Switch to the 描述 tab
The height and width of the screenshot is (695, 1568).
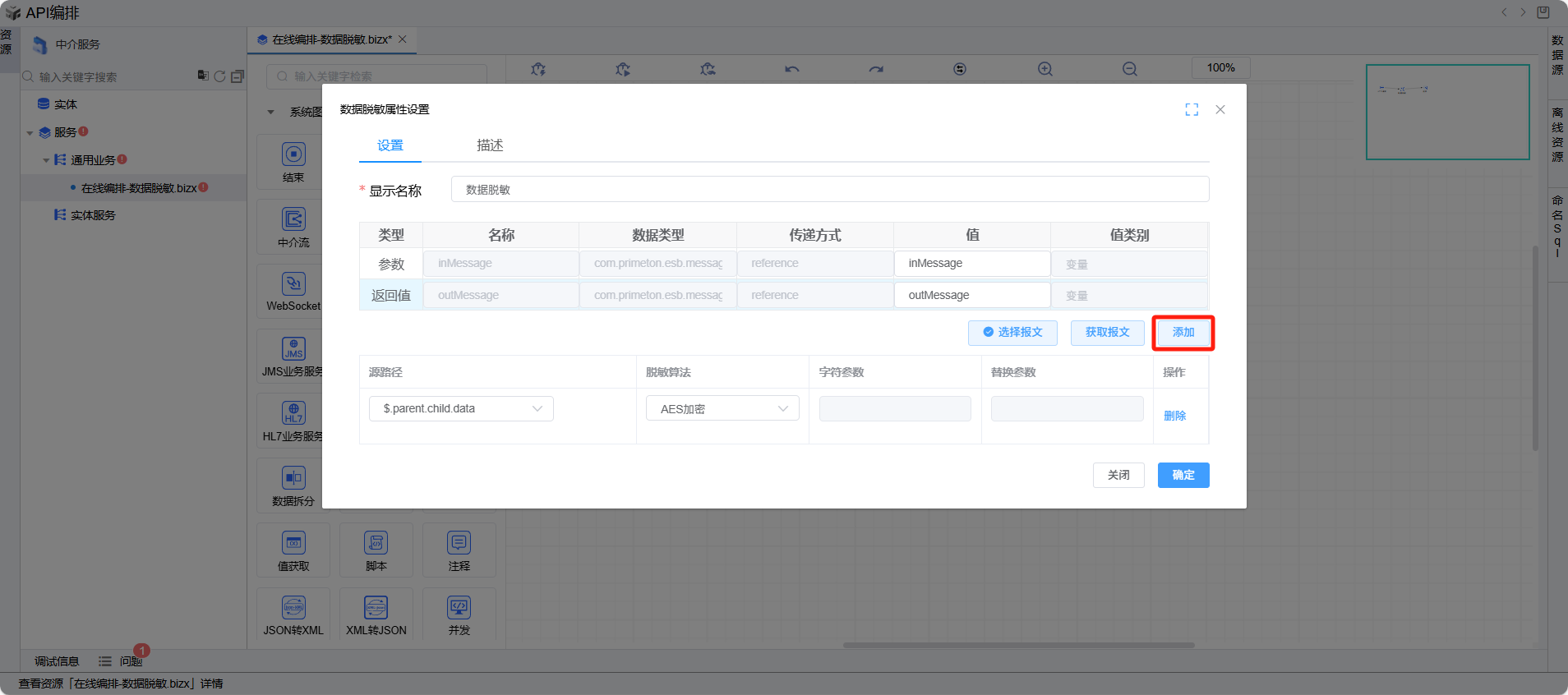coord(490,145)
